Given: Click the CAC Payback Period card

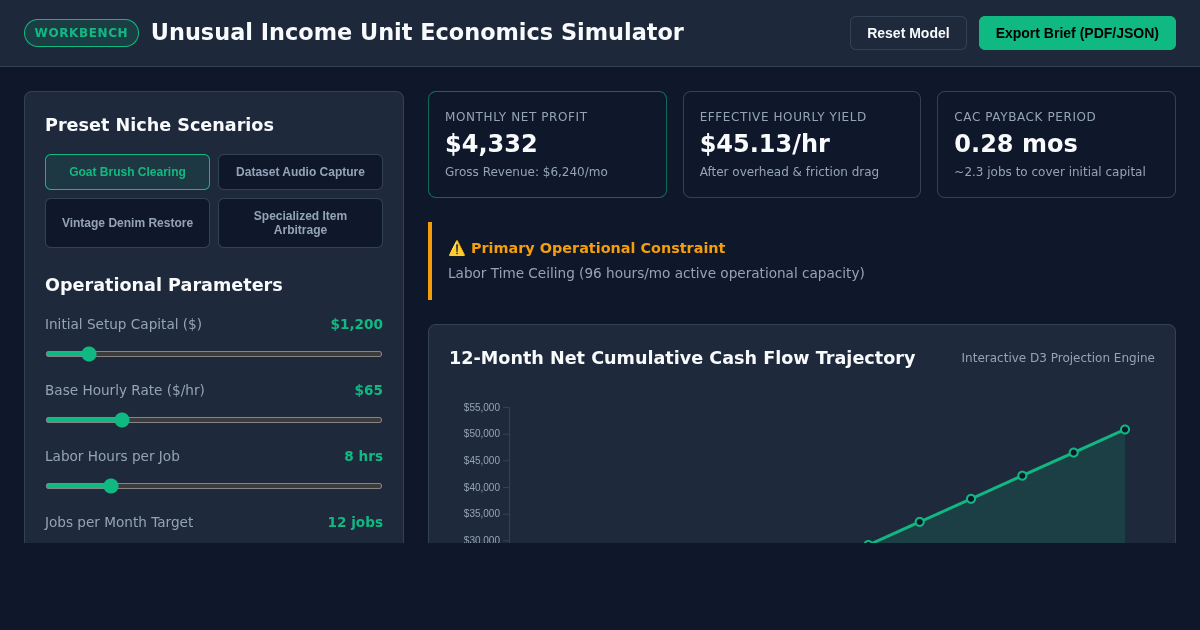Looking at the screenshot, I should coord(1056,145).
